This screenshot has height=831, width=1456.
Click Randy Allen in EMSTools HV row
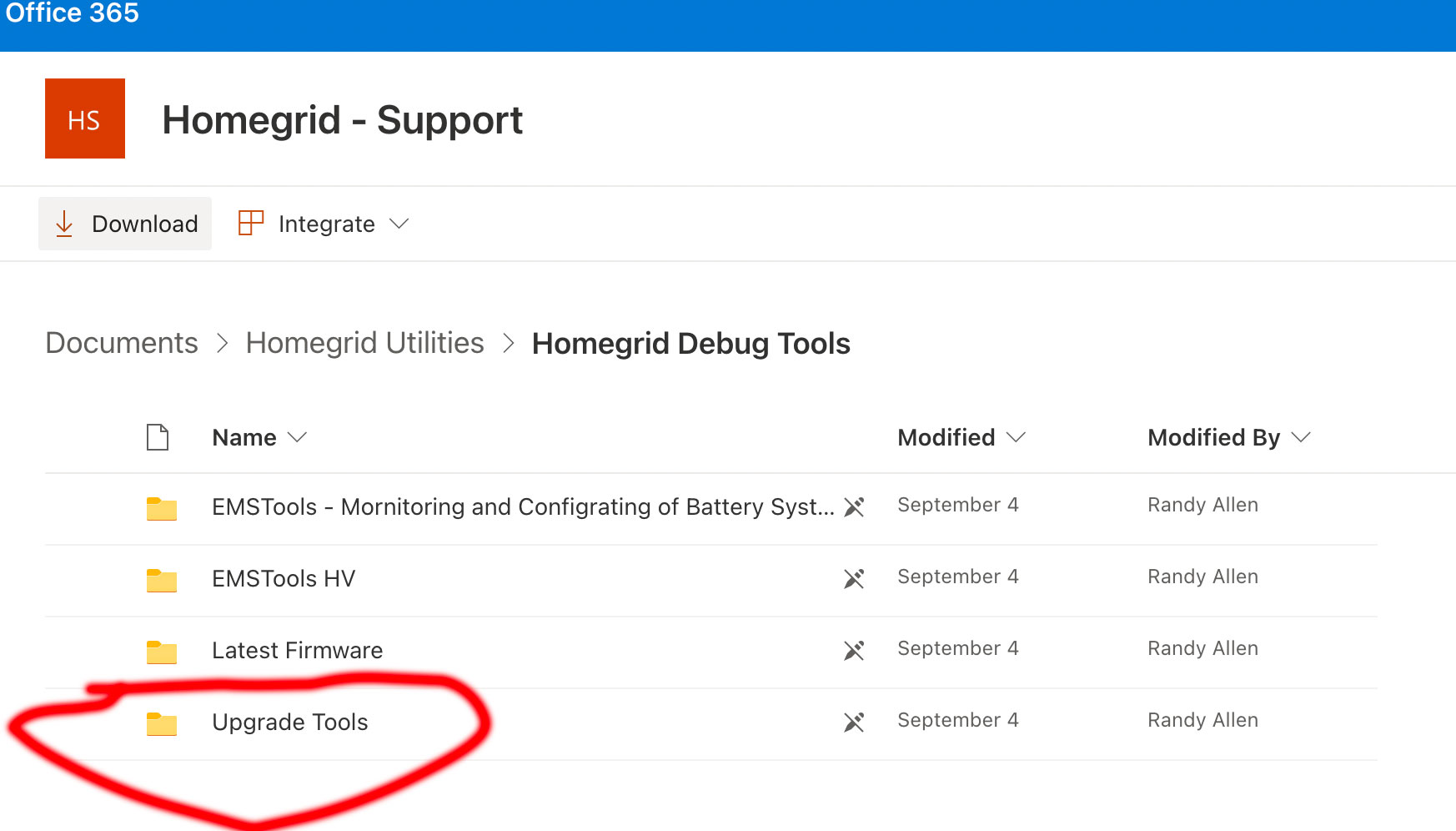tap(1203, 577)
